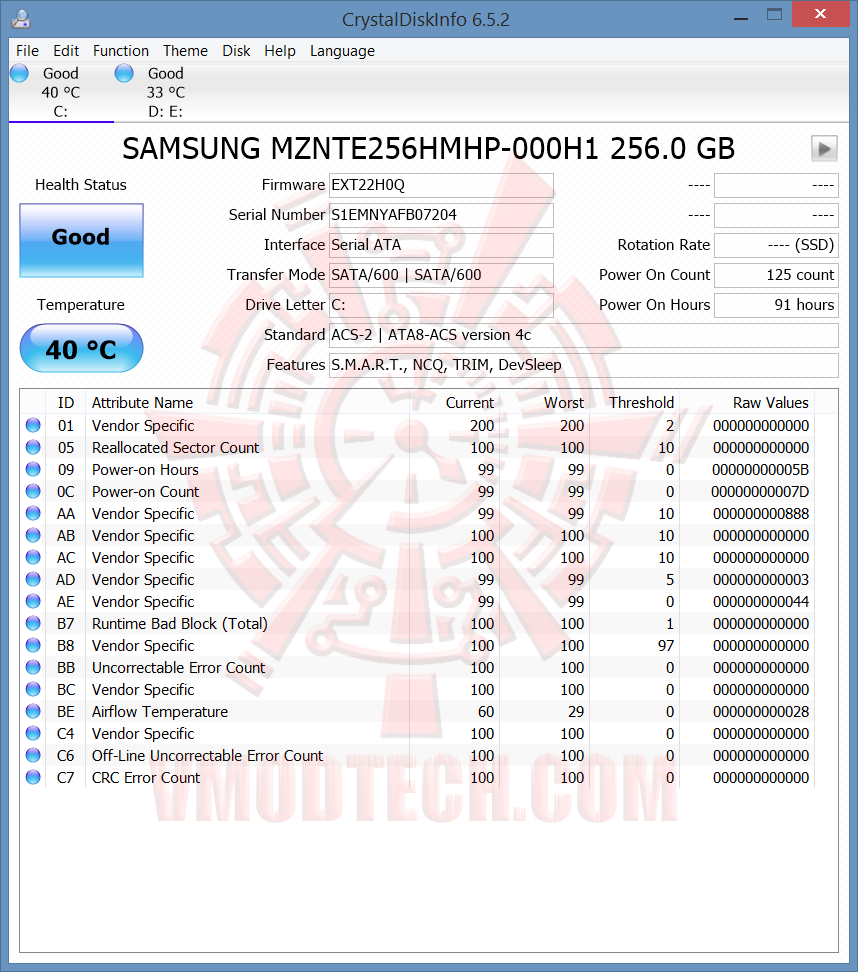Viewport: 858px width, 972px height.
Task: Click status orb for Uncorrectable Error Count row
Action: tap(33, 667)
